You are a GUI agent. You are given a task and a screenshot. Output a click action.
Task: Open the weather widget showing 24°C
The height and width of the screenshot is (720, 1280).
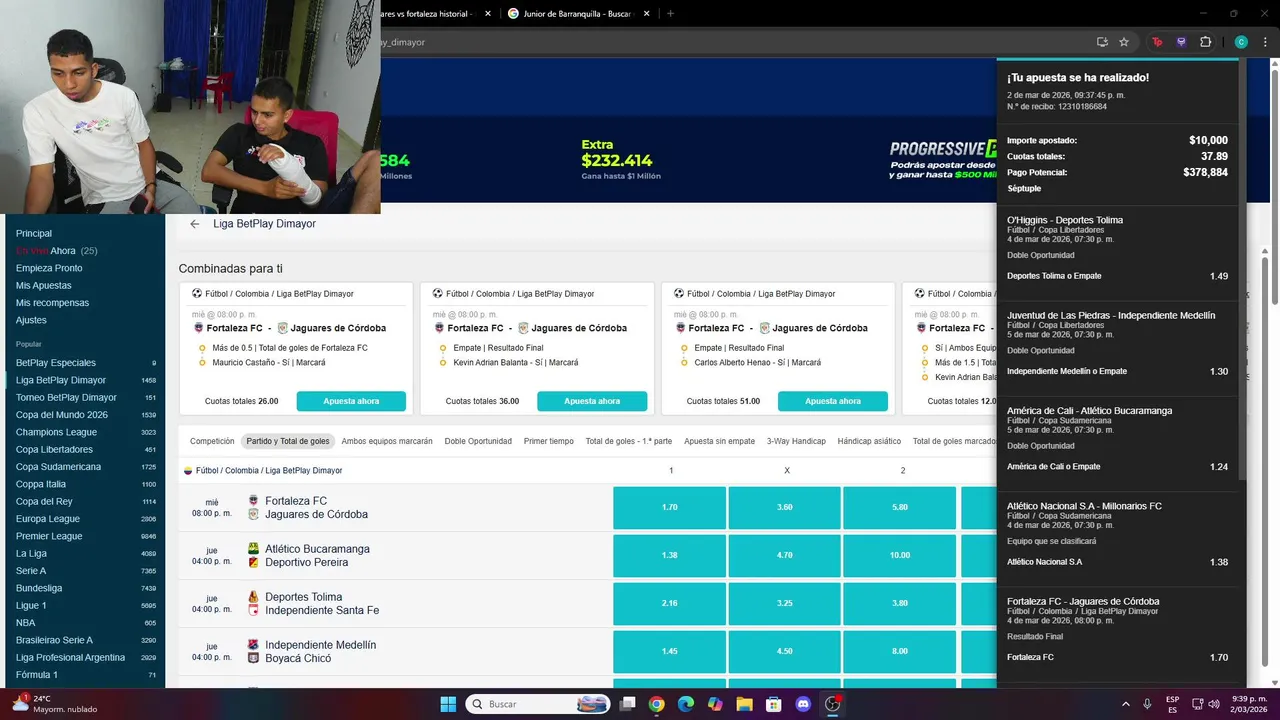point(55,704)
